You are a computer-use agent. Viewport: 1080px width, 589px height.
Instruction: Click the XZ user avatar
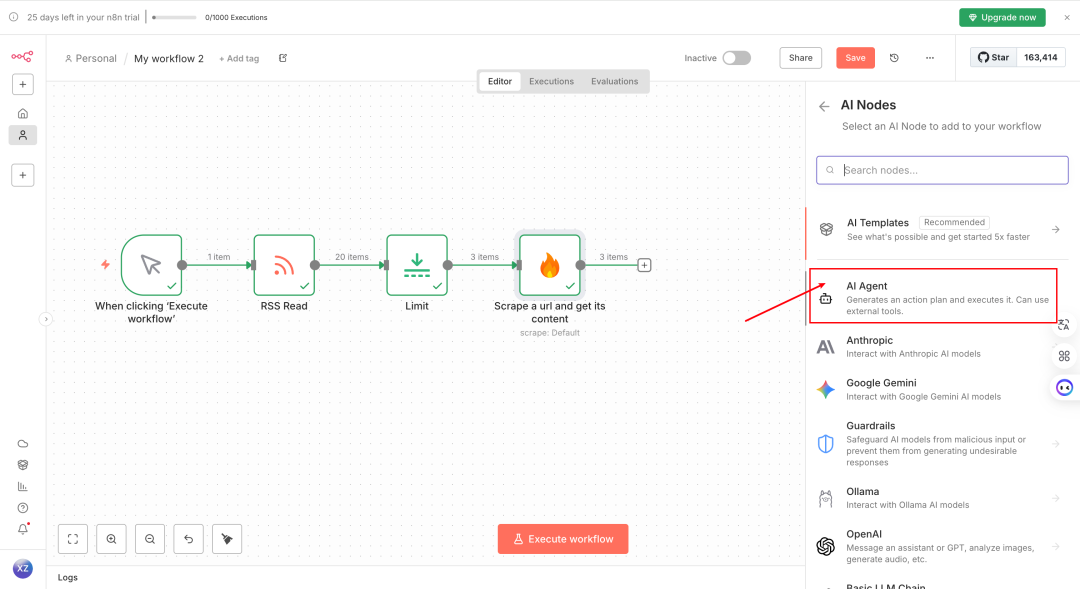[23, 568]
